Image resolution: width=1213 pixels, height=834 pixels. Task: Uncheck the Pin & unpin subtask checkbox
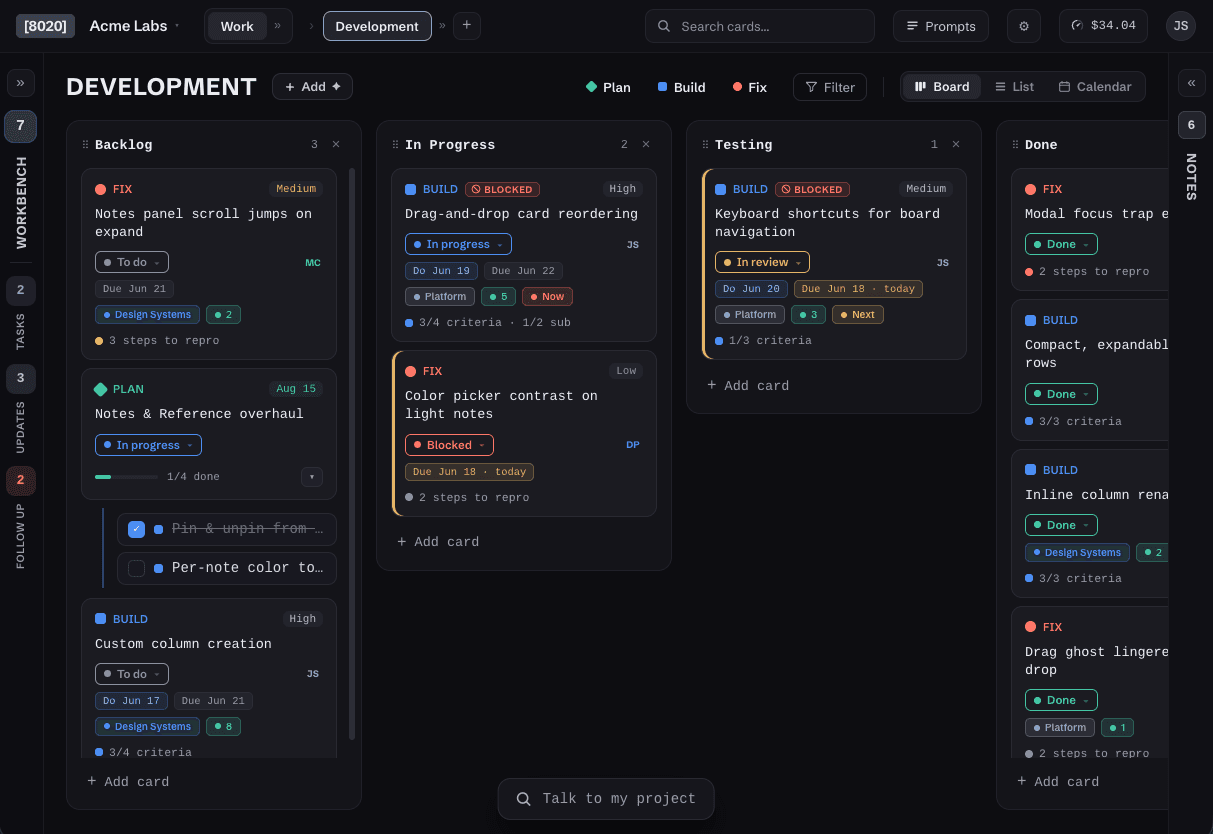pyautogui.click(x=137, y=529)
